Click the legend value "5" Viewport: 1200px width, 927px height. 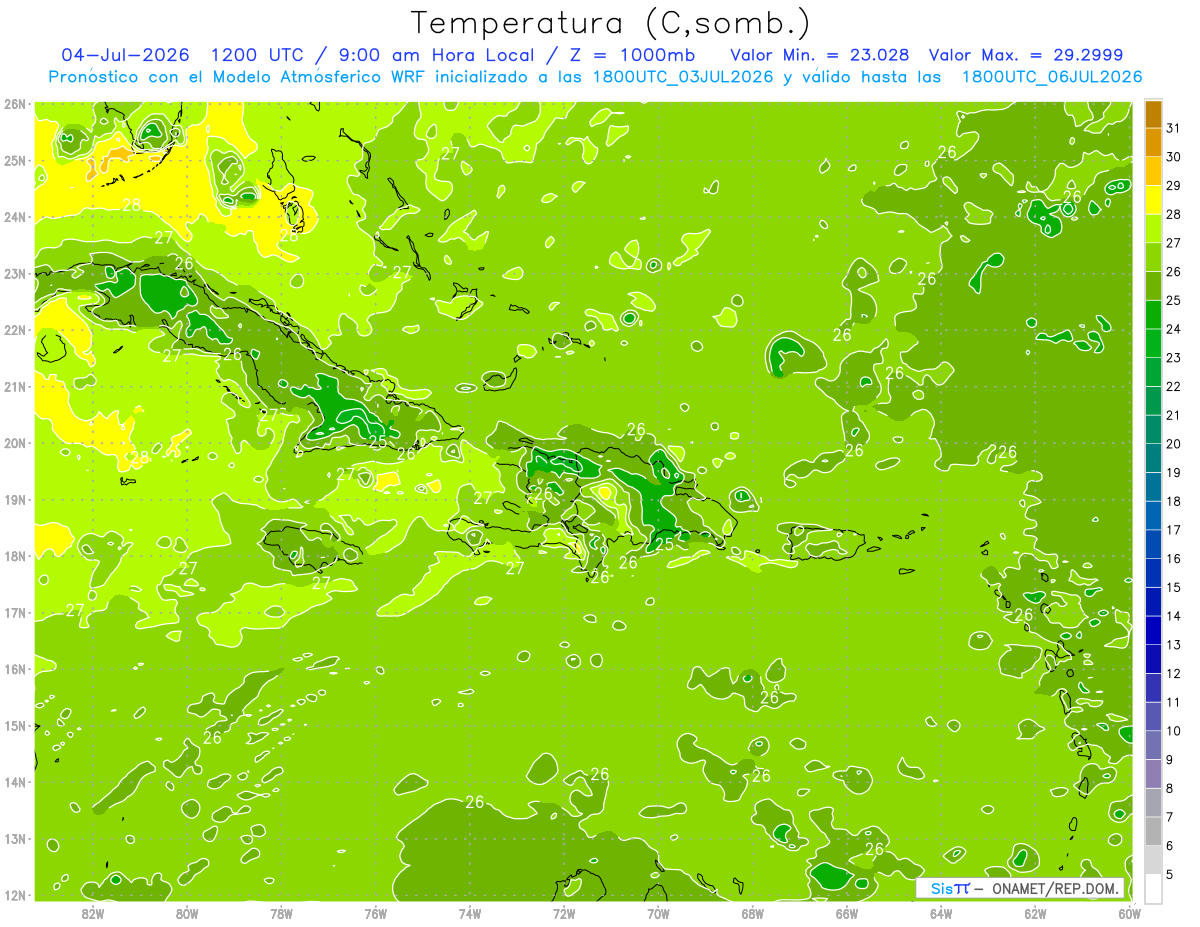click(x=1171, y=874)
